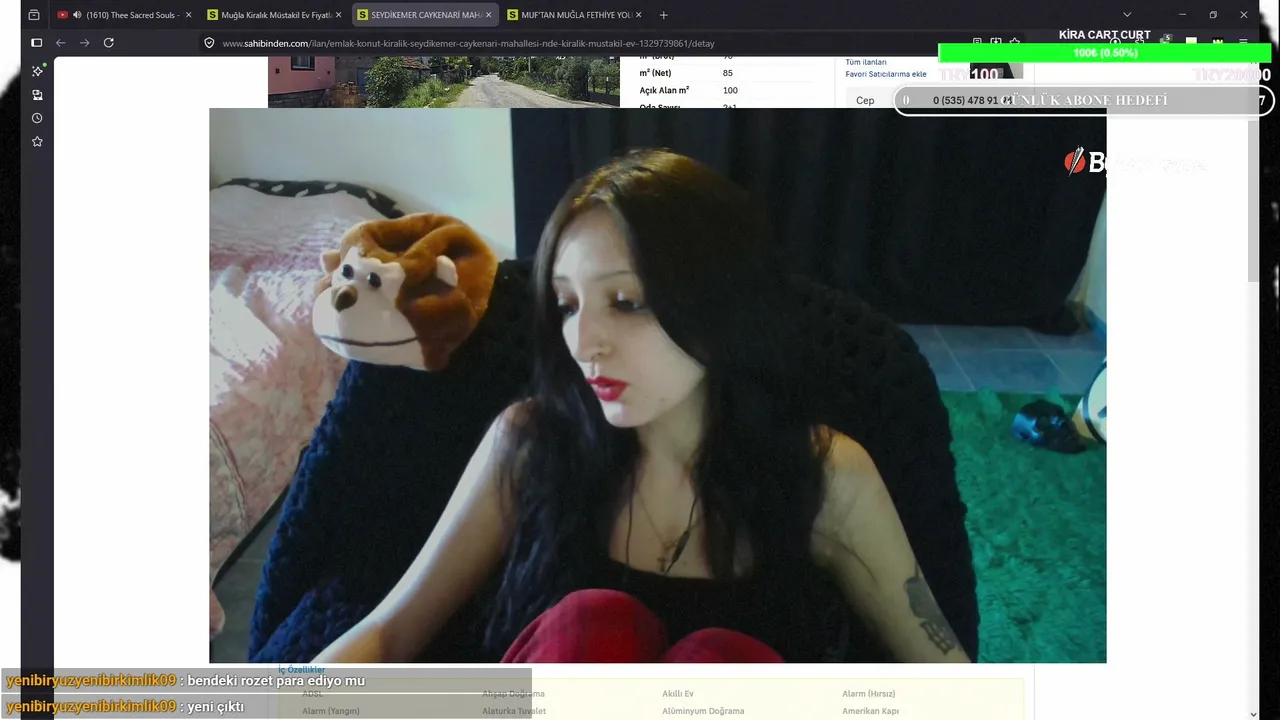The image size is (1280, 720).
Task: Close the Thee Sacred Souls YouTube tab
Action: tap(188, 15)
